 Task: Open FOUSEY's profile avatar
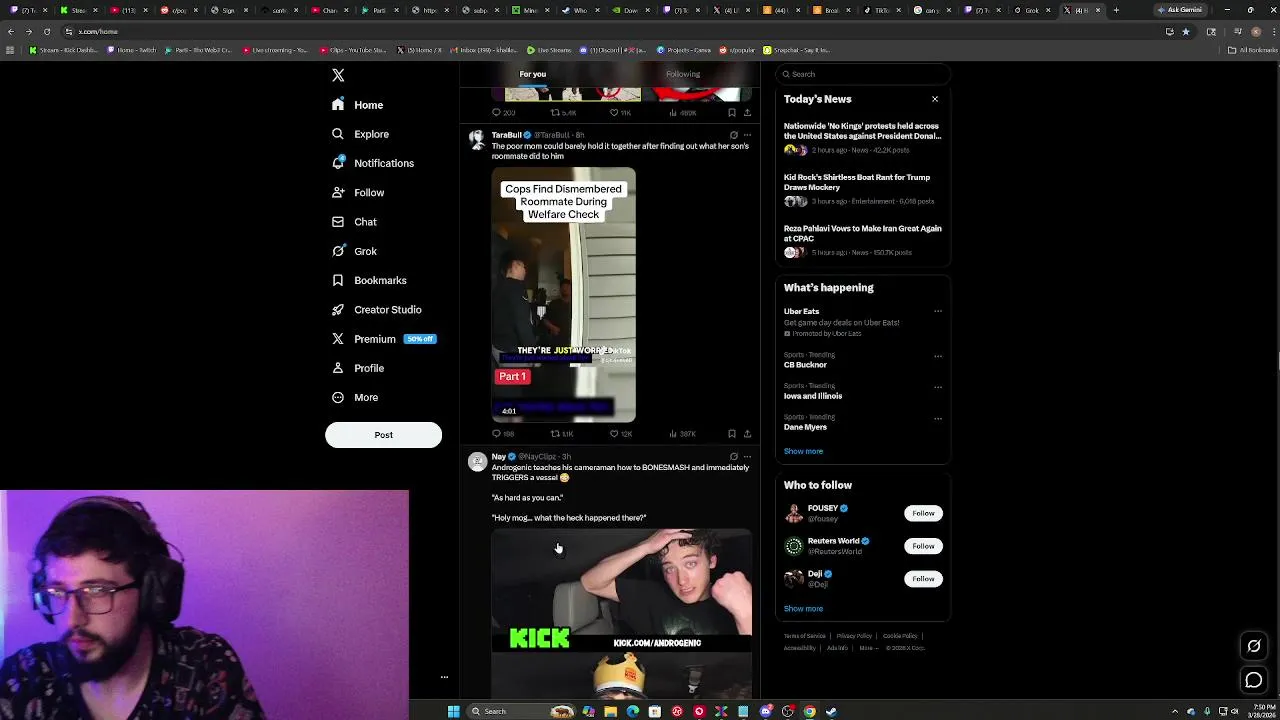click(794, 513)
